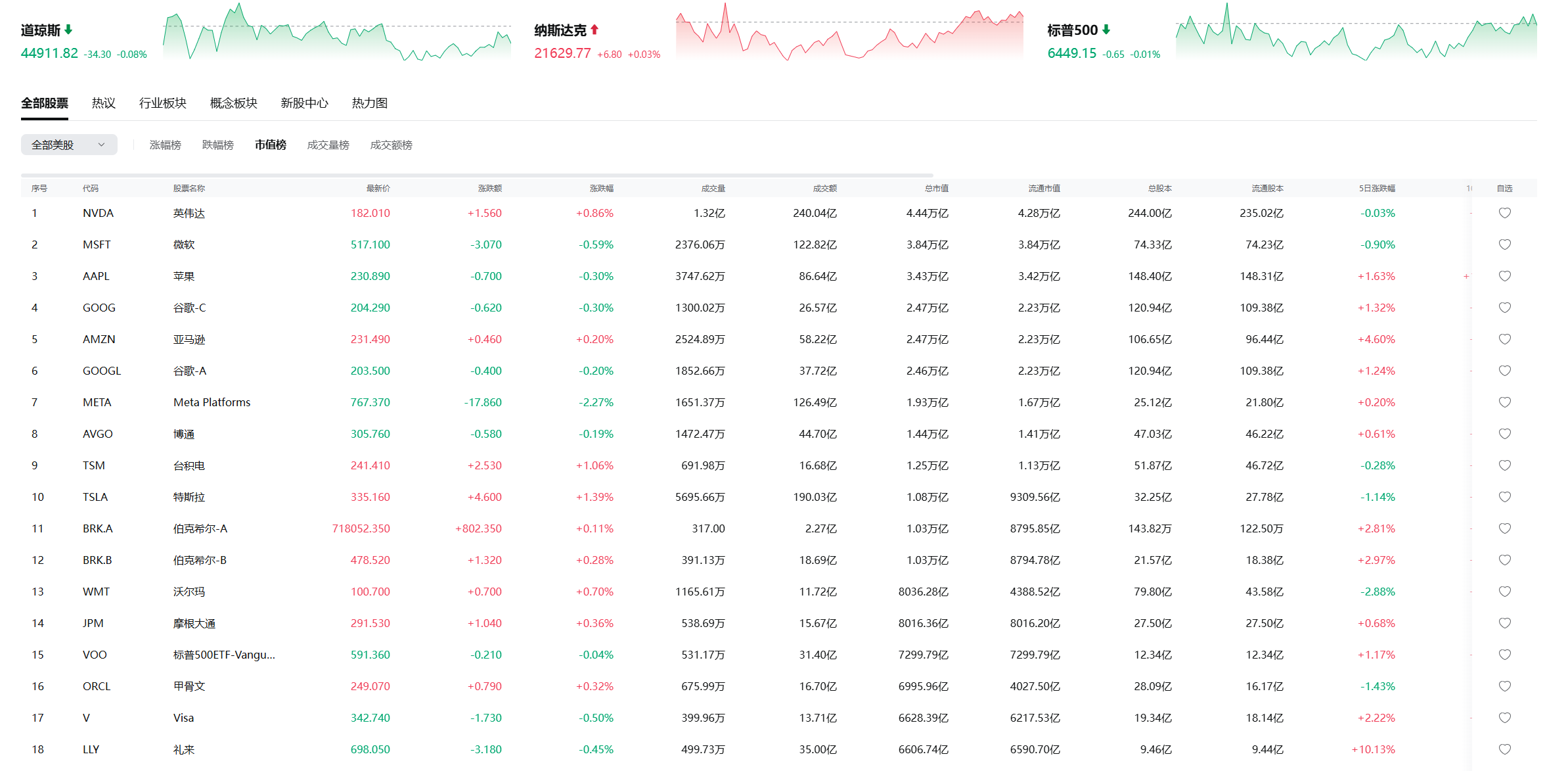Sort table by 总市值 header

coord(937,188)
